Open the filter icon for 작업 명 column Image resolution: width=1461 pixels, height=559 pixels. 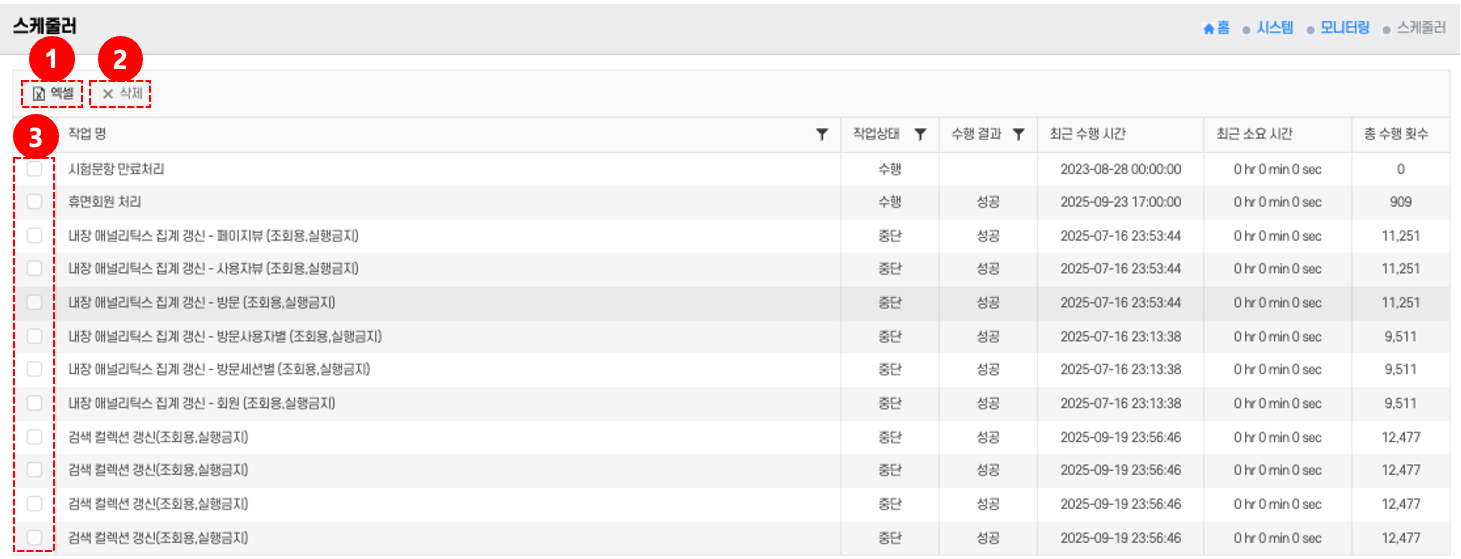pos(822,135)
